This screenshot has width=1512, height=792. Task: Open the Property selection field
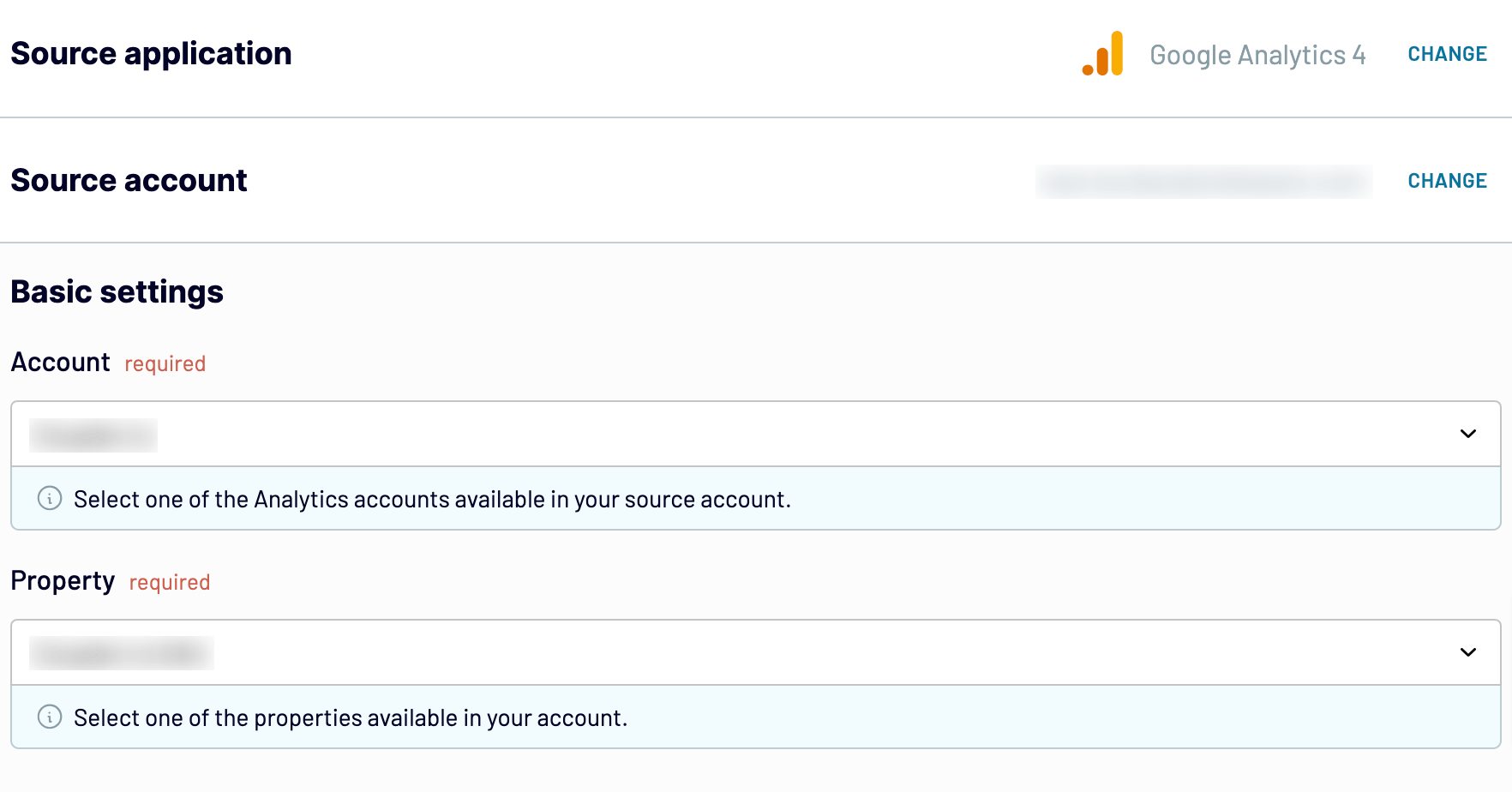point(756,652)
